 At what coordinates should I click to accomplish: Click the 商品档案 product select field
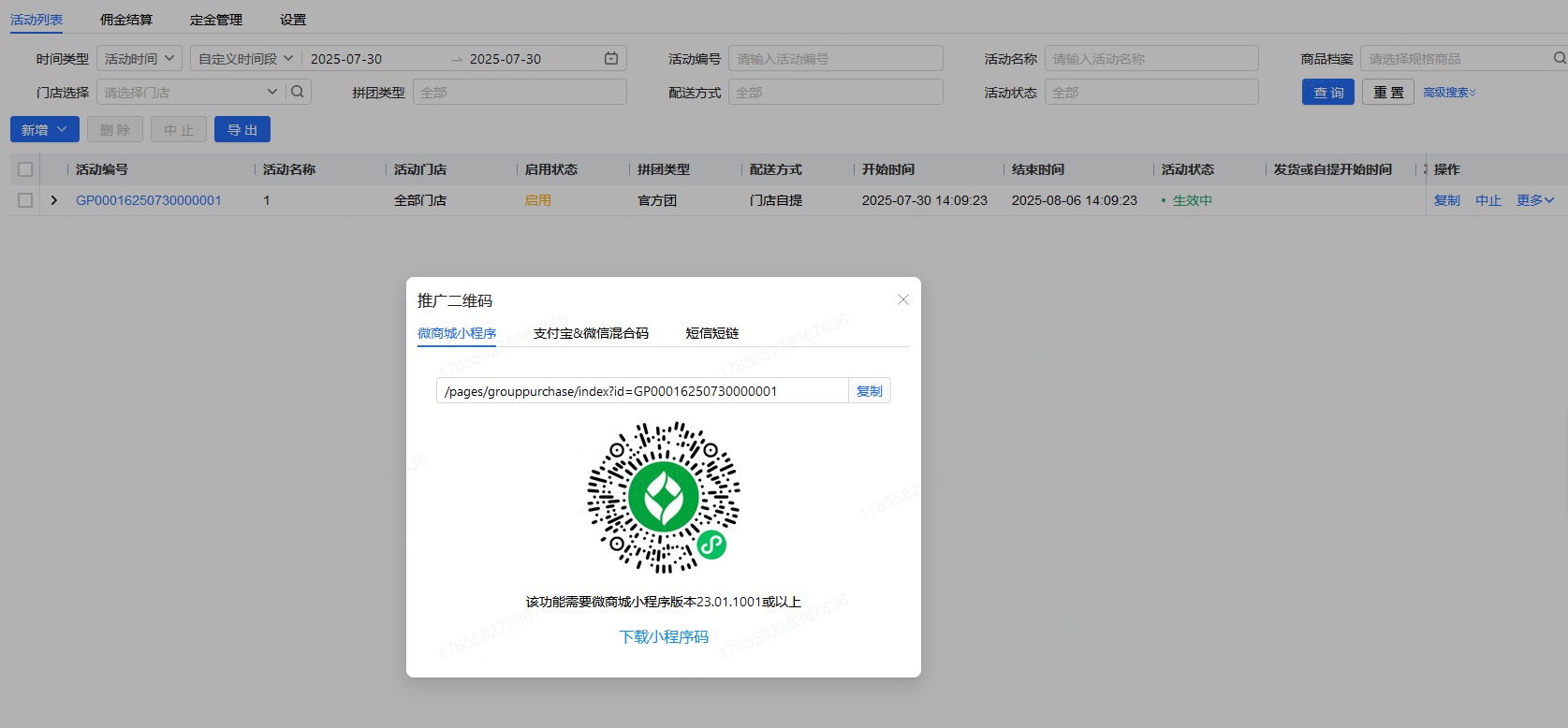tap(1456, 58)
